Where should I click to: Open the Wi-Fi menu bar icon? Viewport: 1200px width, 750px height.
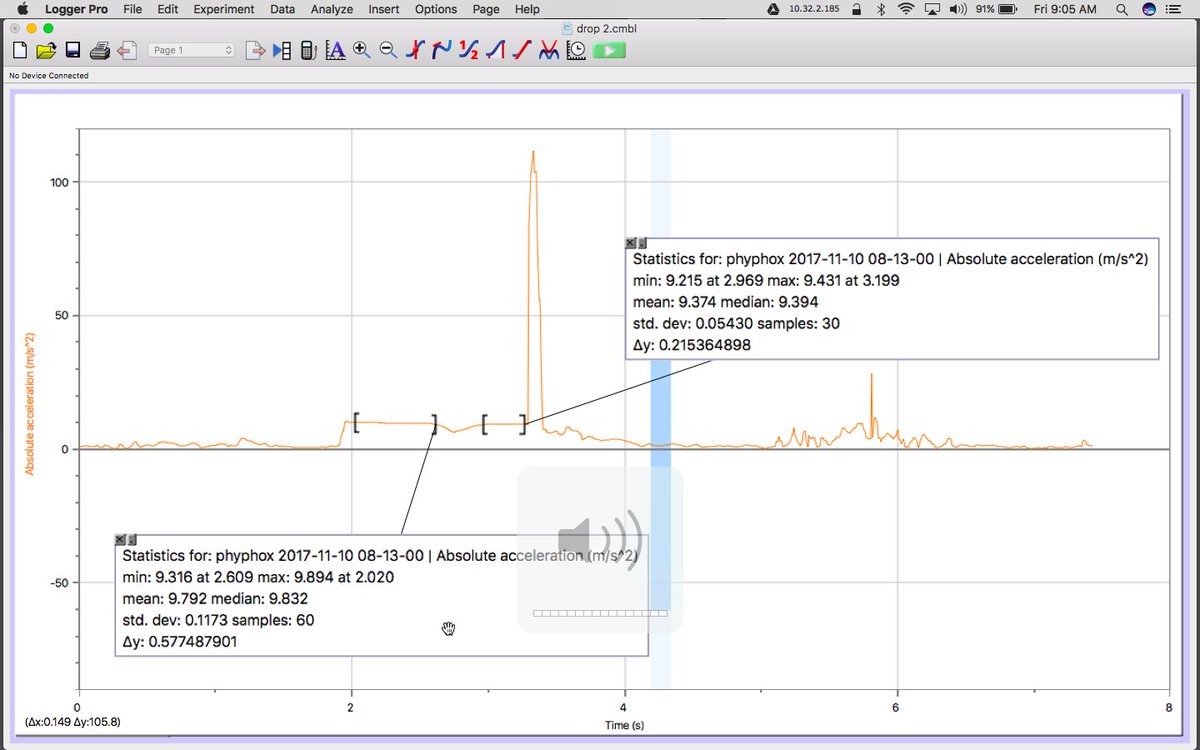pyautogui.click(x=906, y=9)
